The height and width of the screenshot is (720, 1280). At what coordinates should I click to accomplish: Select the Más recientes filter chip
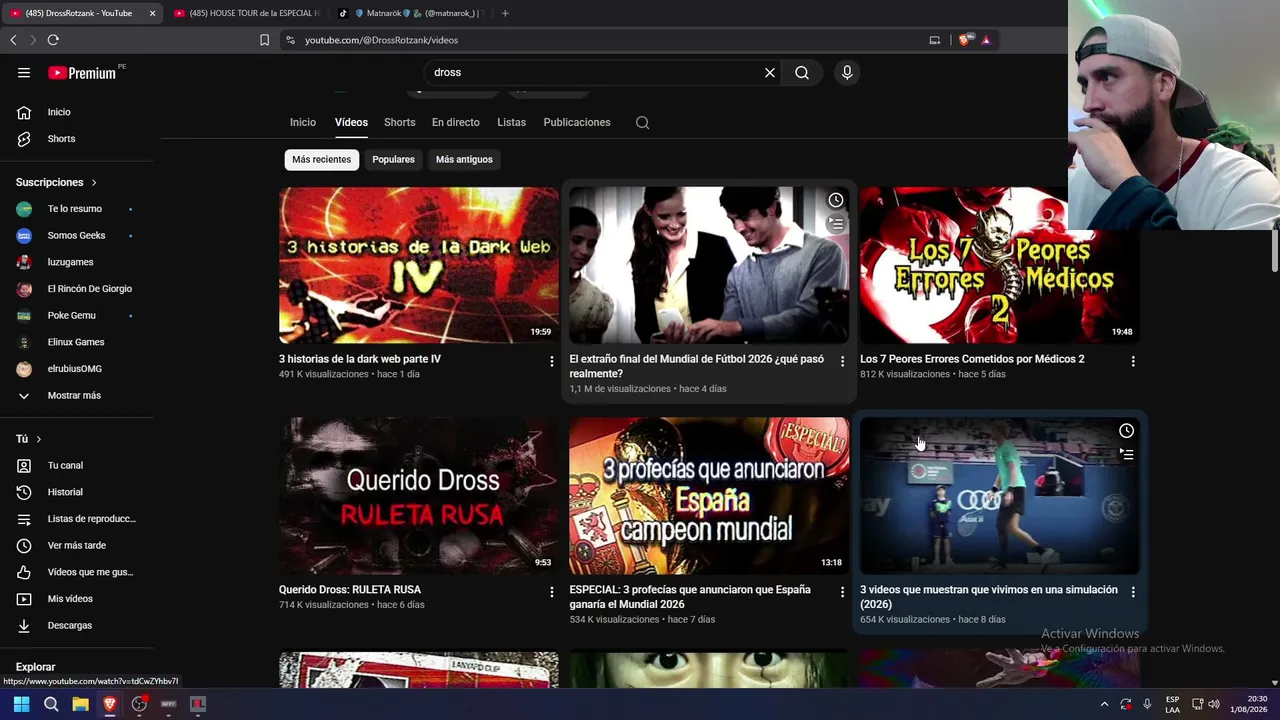coord(322,160)
